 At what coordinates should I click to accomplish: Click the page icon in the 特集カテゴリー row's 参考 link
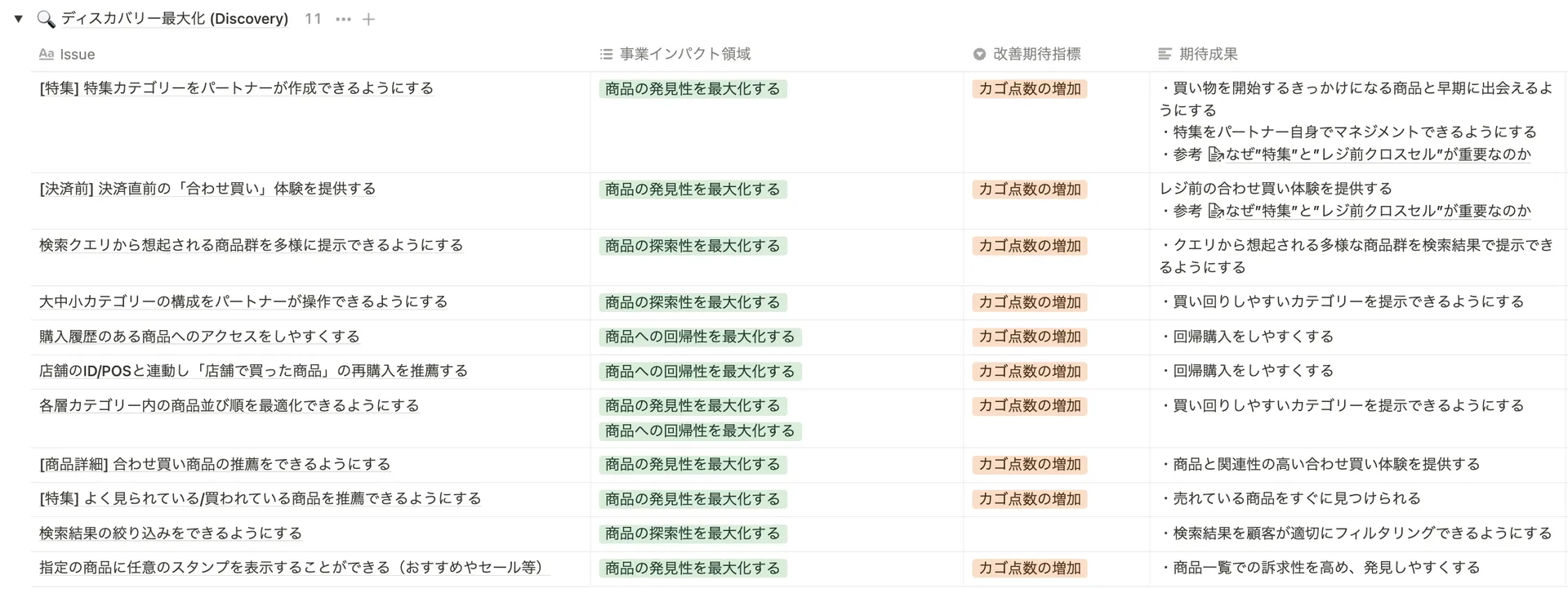click(x=1215, y=154)
